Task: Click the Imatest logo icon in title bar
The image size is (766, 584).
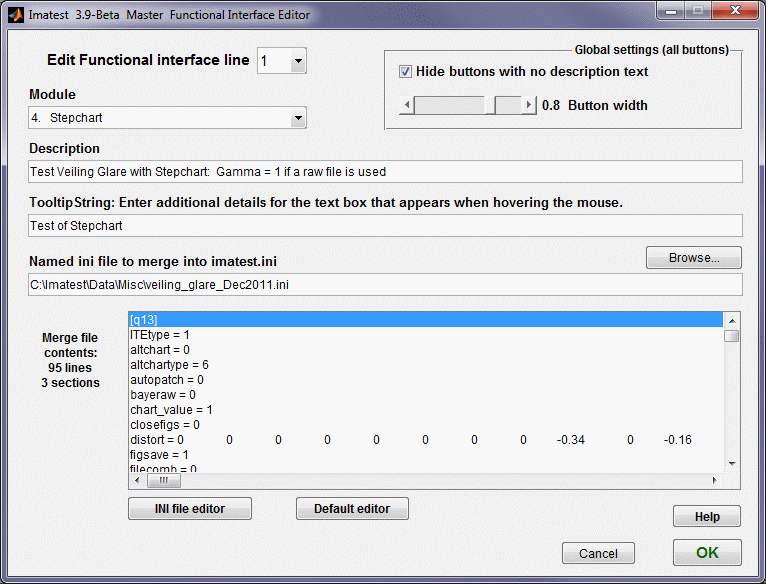Action: 15,15
